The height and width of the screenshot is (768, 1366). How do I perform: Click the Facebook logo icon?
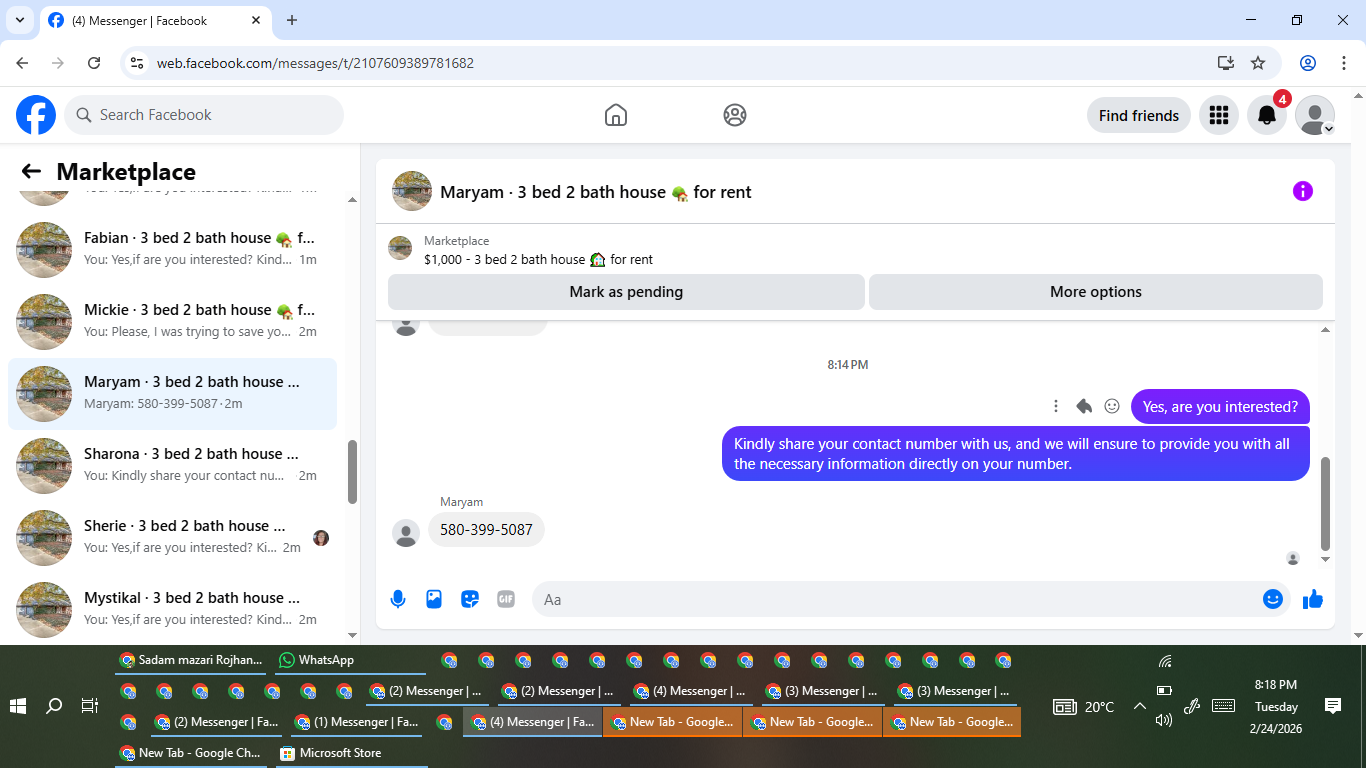coord(36,115)
